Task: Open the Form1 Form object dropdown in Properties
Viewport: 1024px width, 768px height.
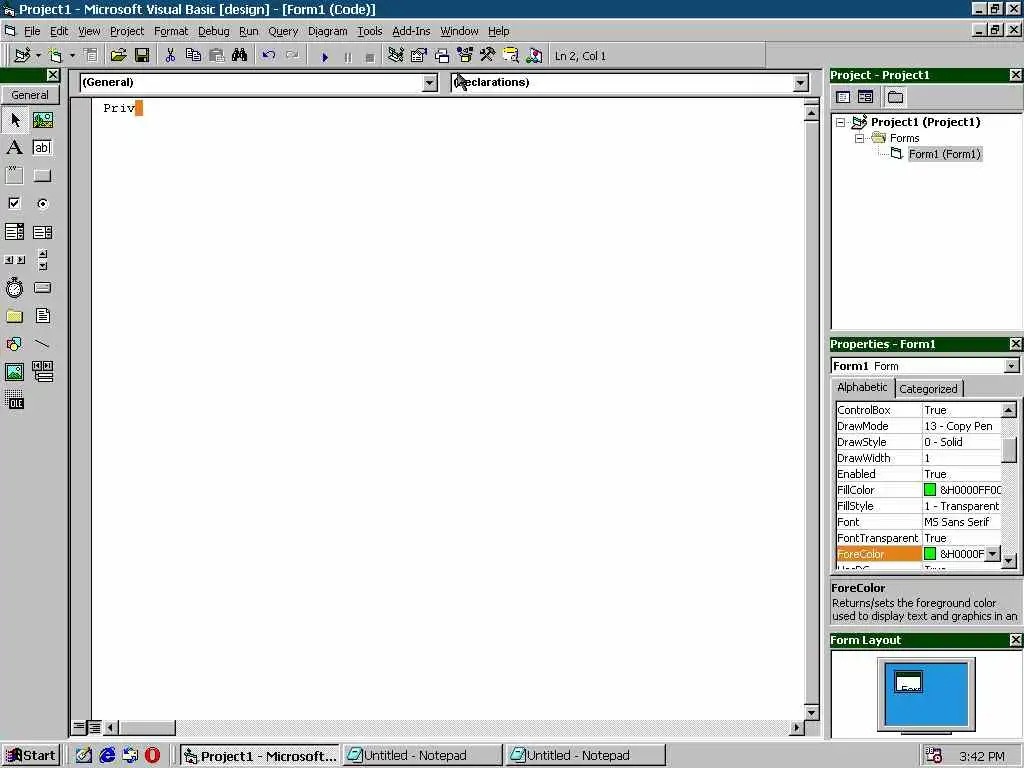Action: [1011, 366]
